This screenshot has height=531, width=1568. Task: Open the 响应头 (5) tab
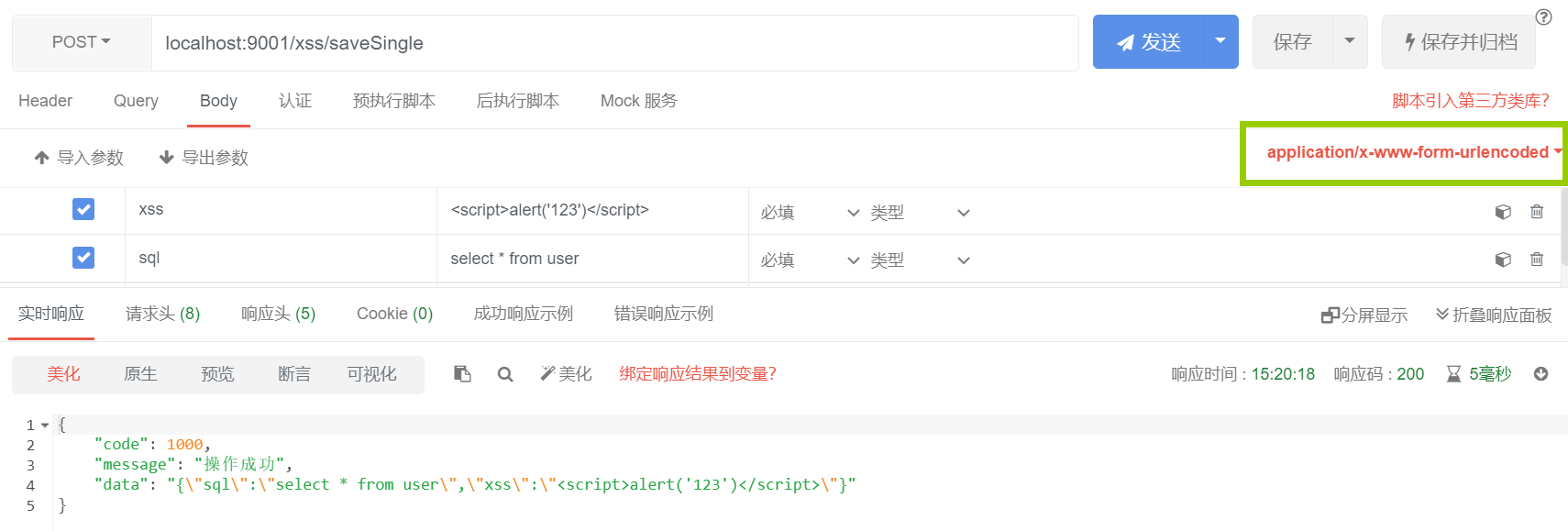point(278,314)
